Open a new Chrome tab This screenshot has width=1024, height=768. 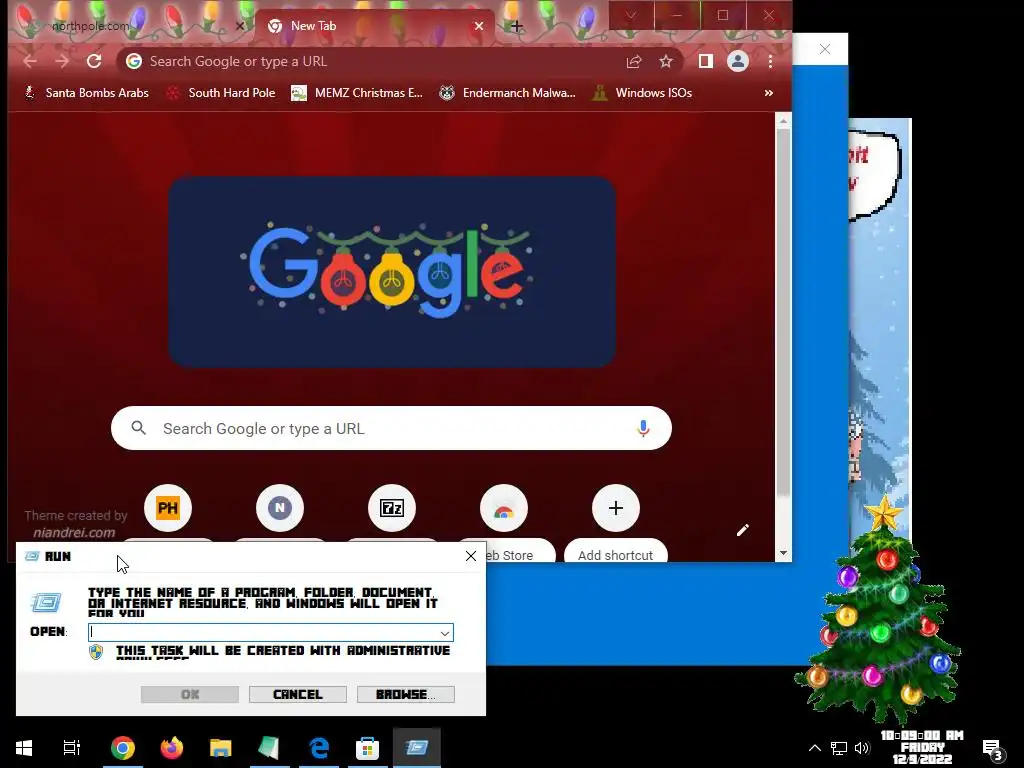[x=517, y=26]
